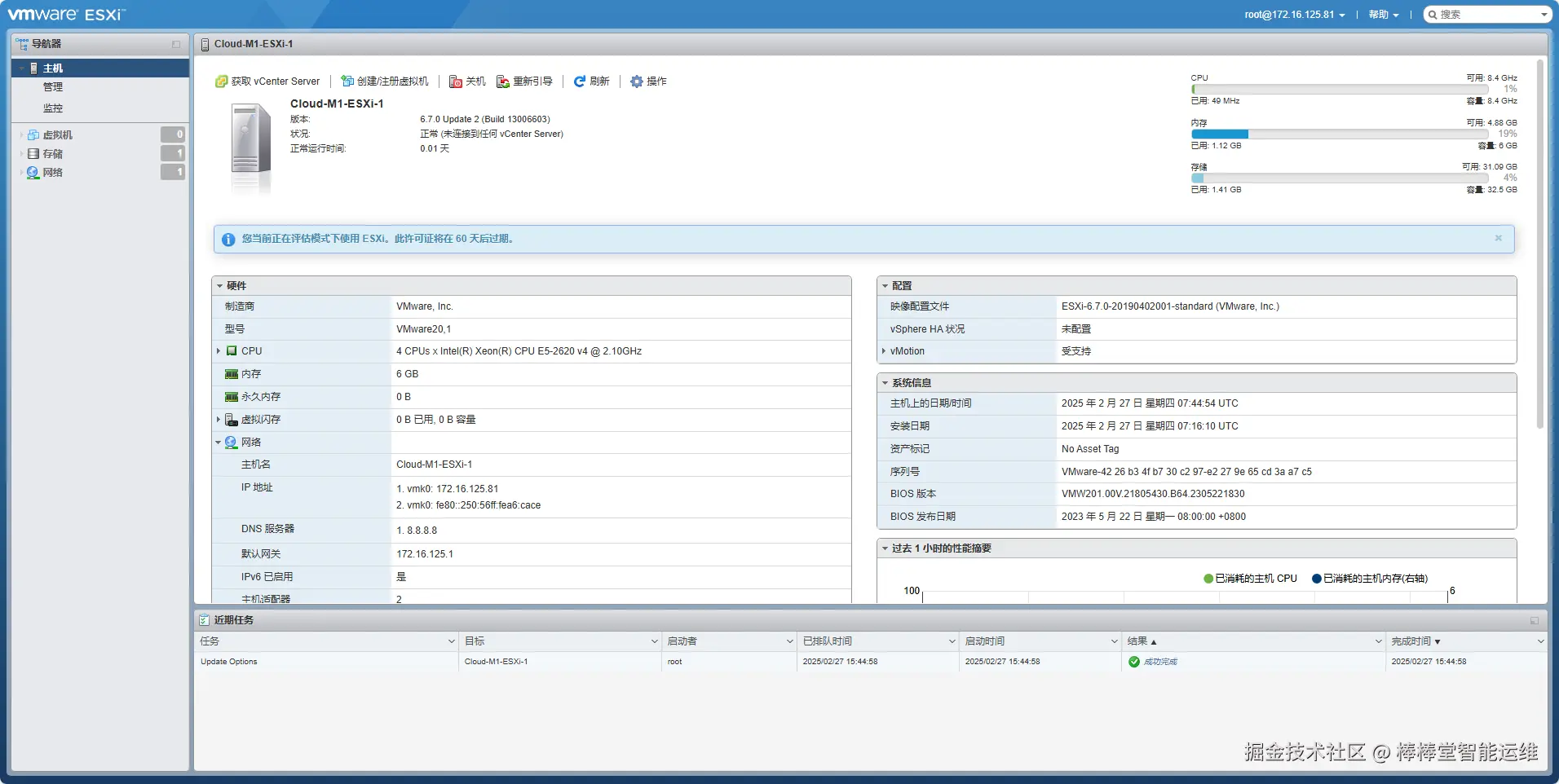Expand the 存储 tree node arrow
This screenshot has height=784, width=1559.
point(21,154)
